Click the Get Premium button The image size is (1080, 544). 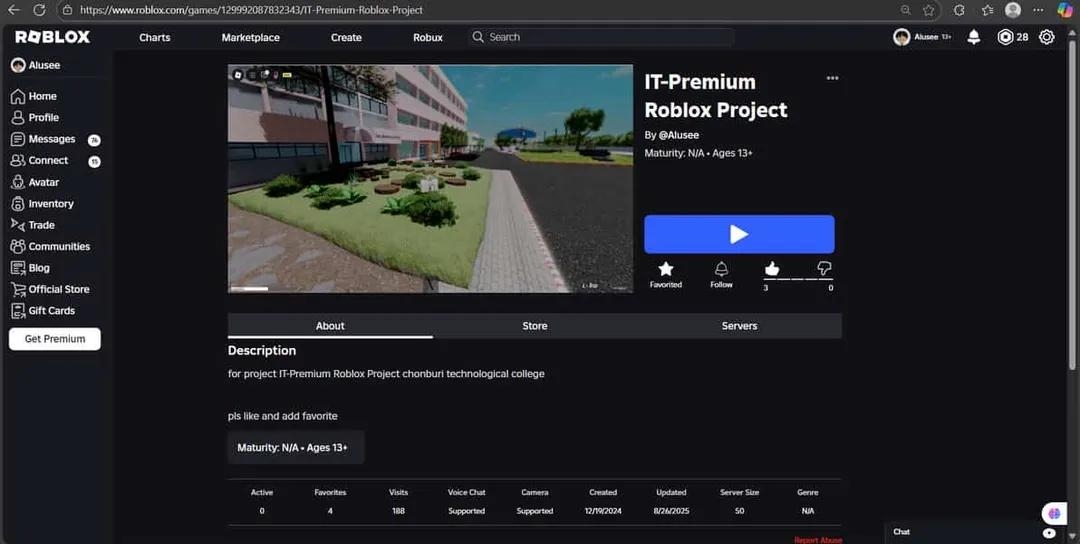55,339
